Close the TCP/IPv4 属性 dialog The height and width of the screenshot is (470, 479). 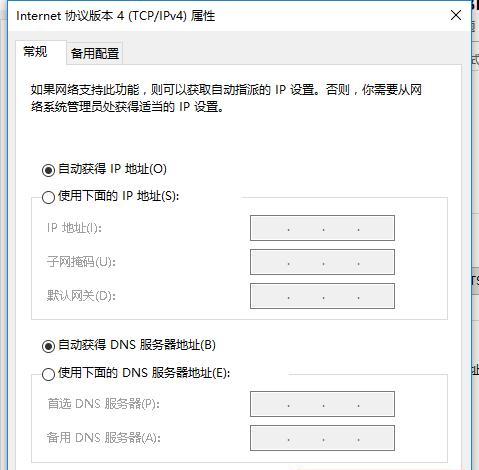456,15
